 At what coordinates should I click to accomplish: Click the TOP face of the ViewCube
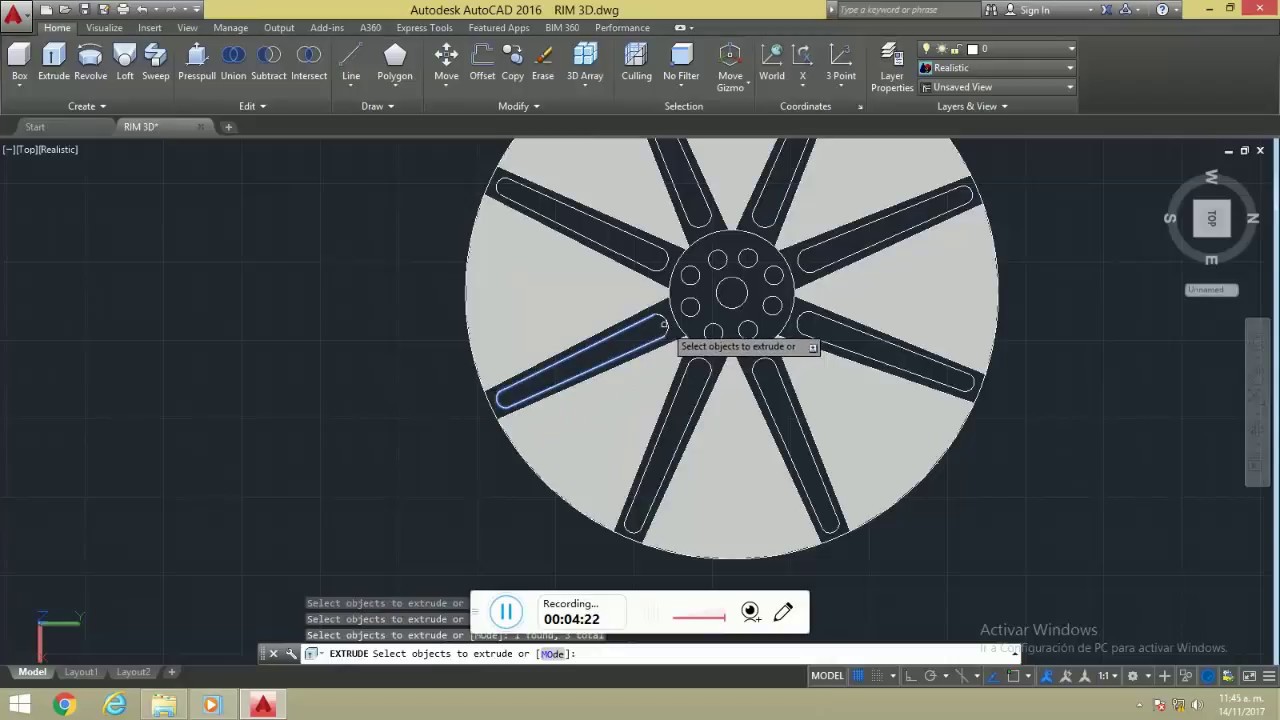coord(1211,218)
